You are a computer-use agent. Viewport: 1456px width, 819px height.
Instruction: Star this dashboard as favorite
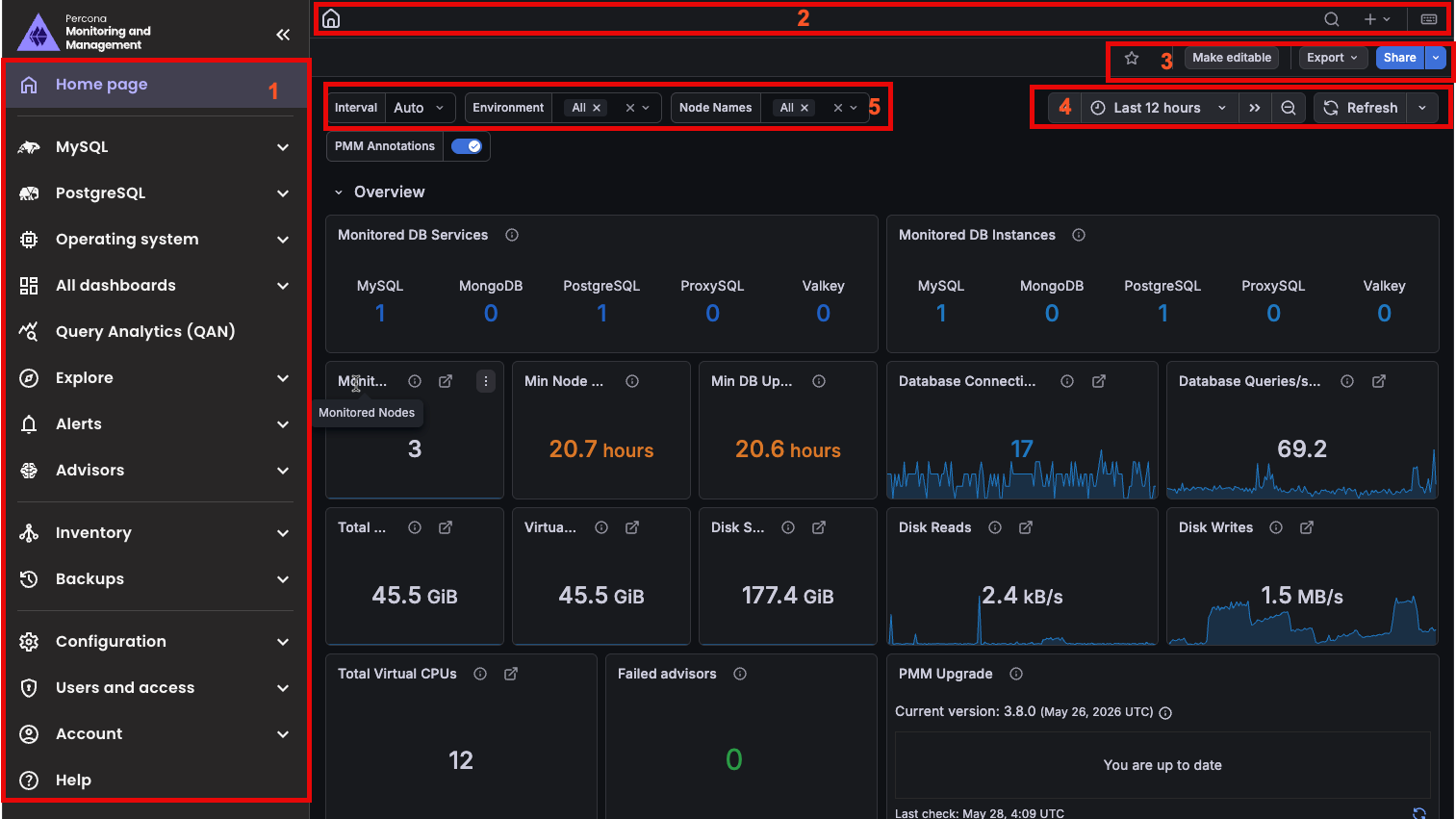click(x=1132, y=58)
